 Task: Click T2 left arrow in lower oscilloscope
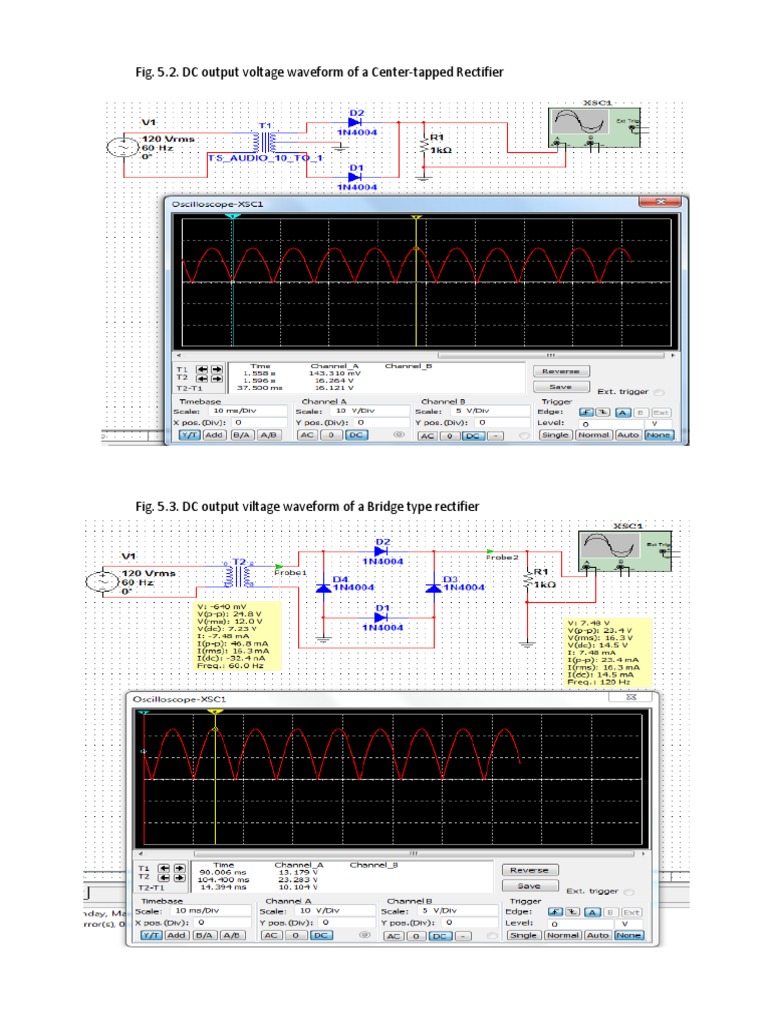tap(165, 877)
